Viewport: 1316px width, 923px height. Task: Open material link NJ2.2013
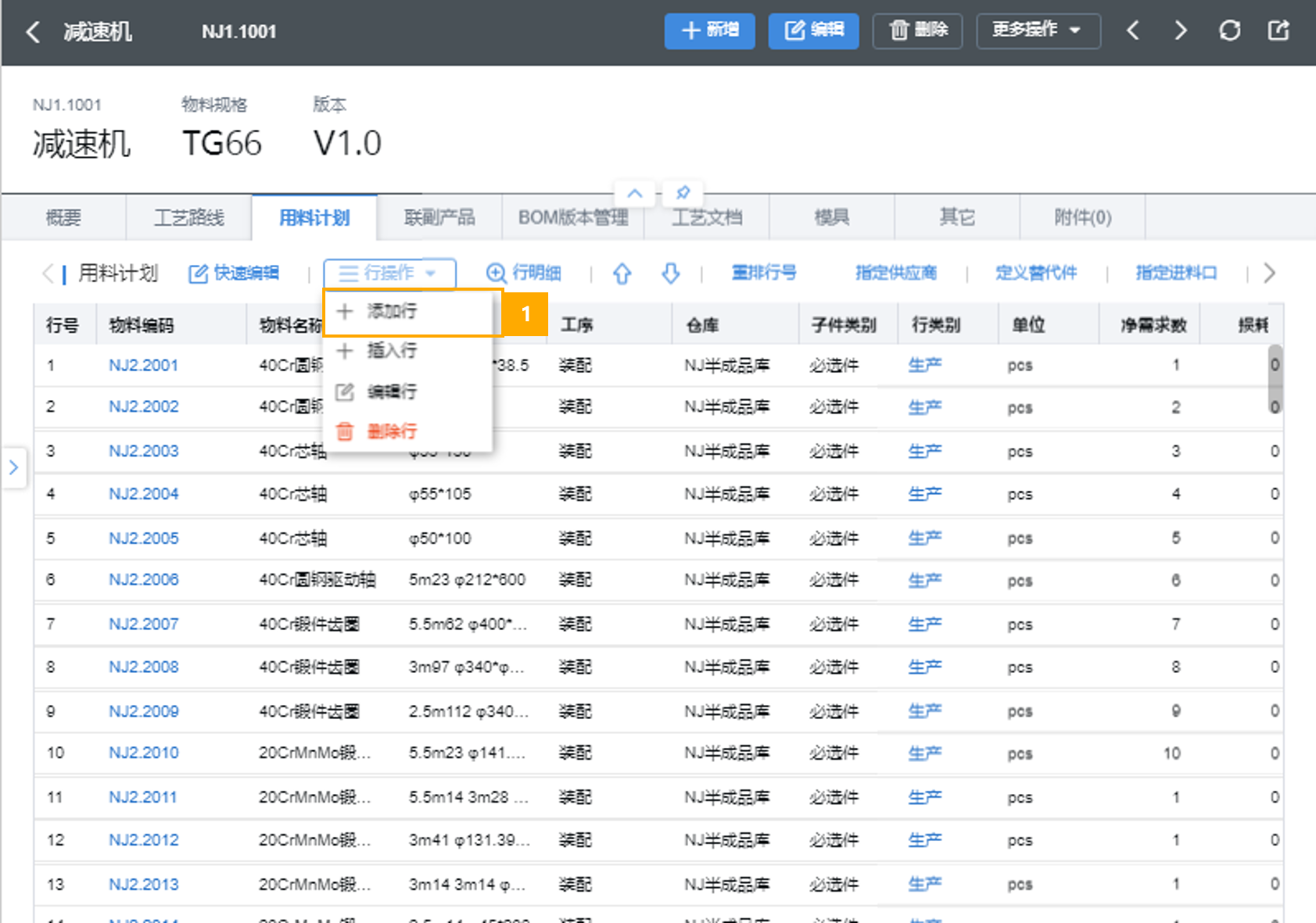coord(143,885)
